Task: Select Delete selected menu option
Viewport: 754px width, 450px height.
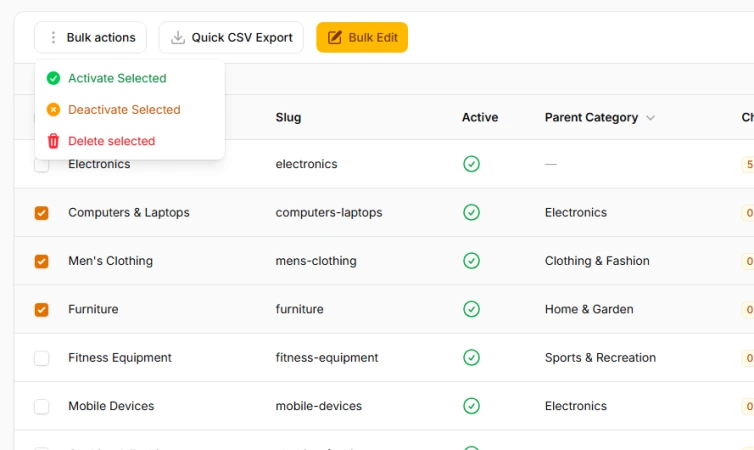Action: click(111, 141)
